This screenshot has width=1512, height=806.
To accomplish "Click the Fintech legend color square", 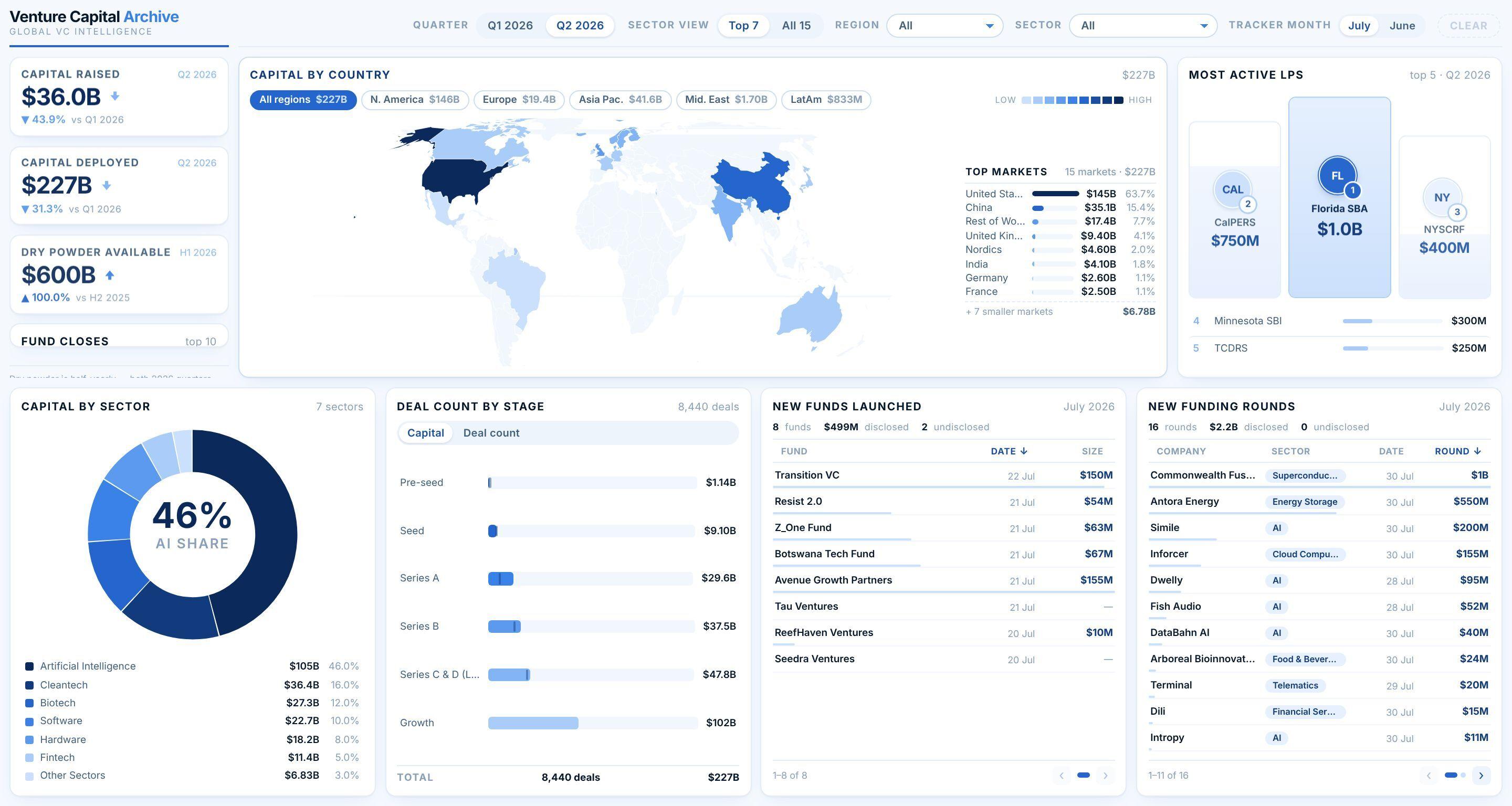I will (x=29, y=757).
